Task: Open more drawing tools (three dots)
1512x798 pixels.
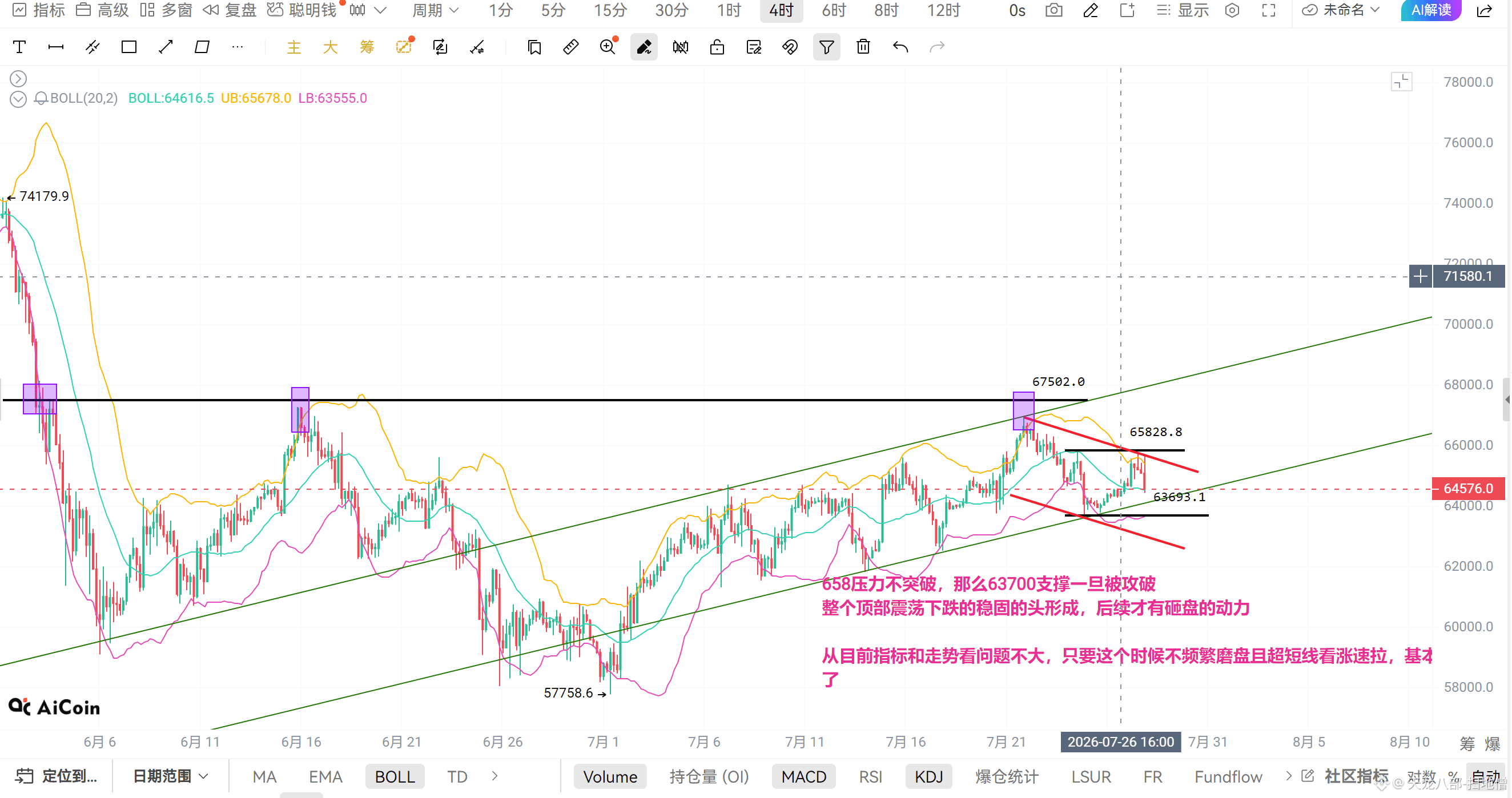Action: 238,47
